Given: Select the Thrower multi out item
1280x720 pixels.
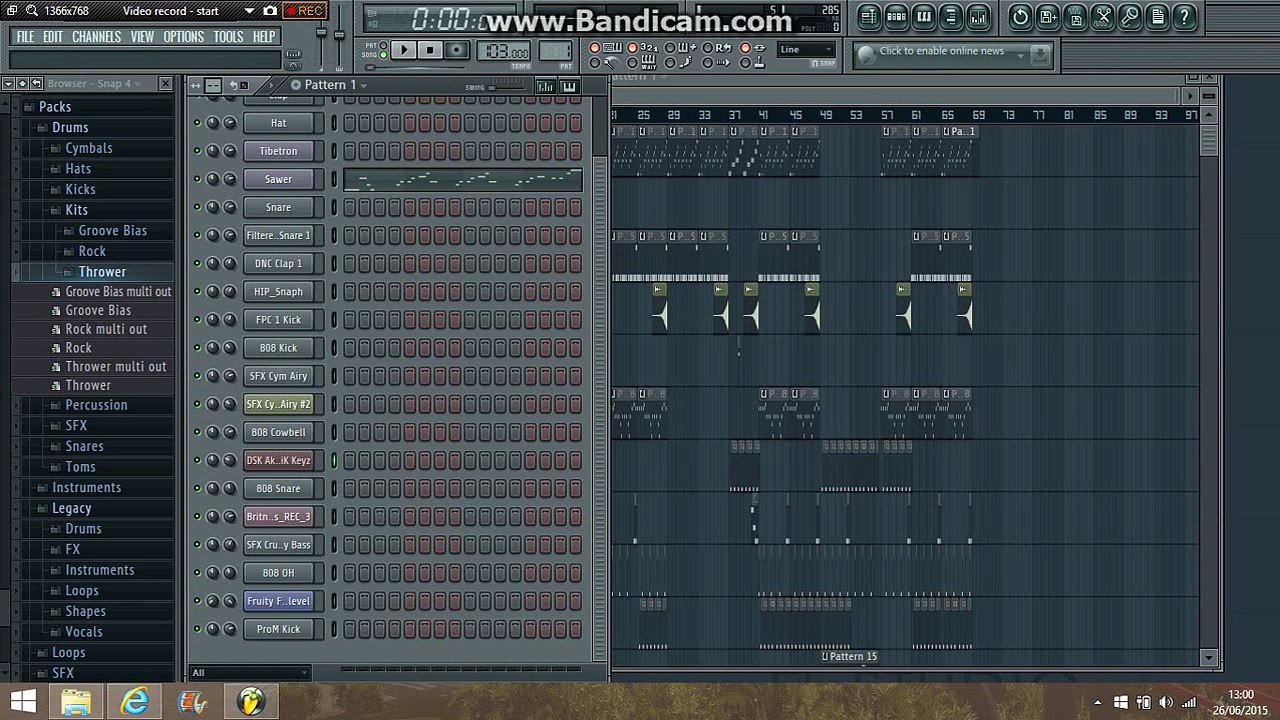Looking at the screenshot, I should click(116, 367).
